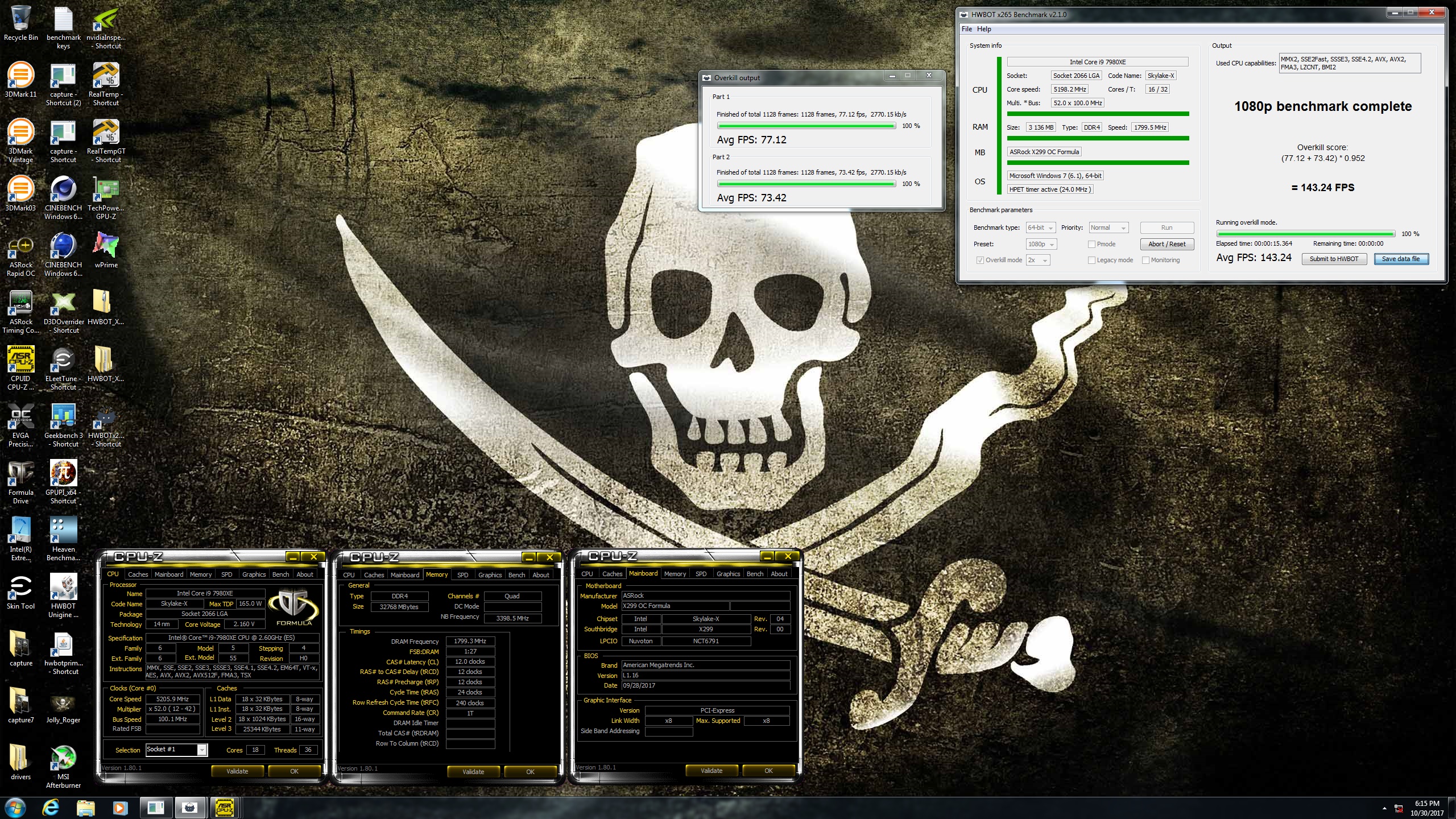1456x819 pixels.
Task: Open the File menu in HWBOT x265
Action: [967, 29]
